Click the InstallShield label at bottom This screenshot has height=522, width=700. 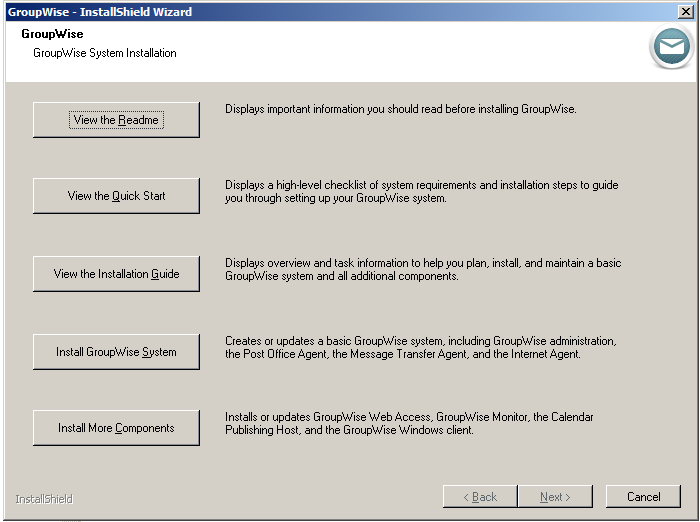(44, 499)
